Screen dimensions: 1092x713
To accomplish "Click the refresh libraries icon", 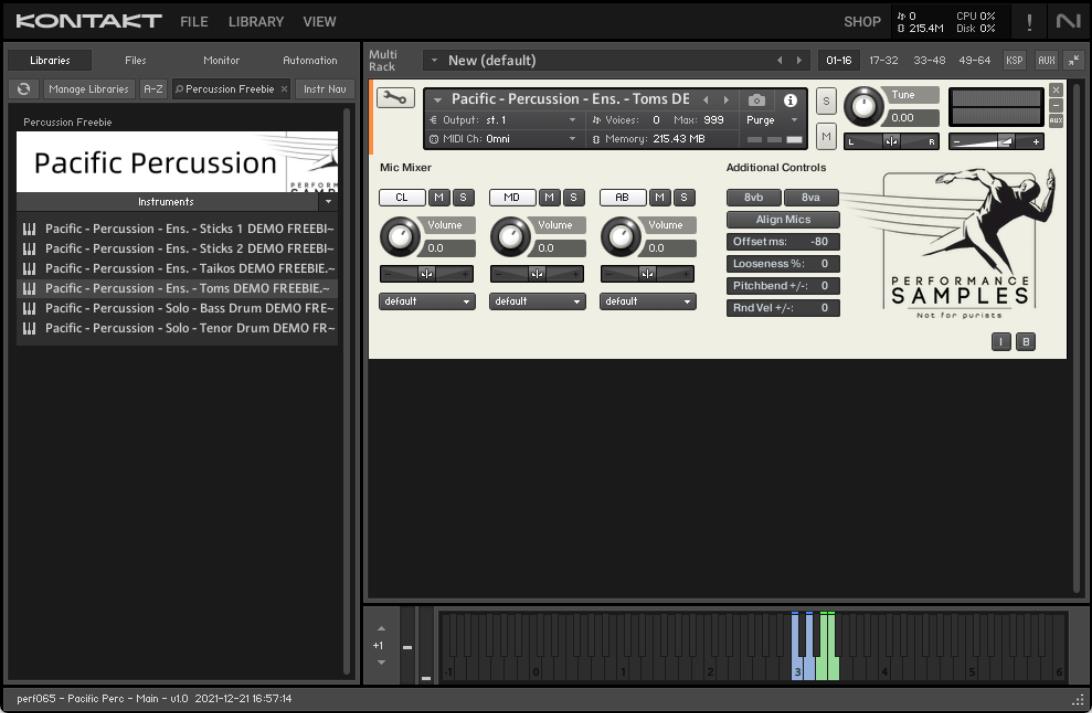I will [x=24, y=89].
